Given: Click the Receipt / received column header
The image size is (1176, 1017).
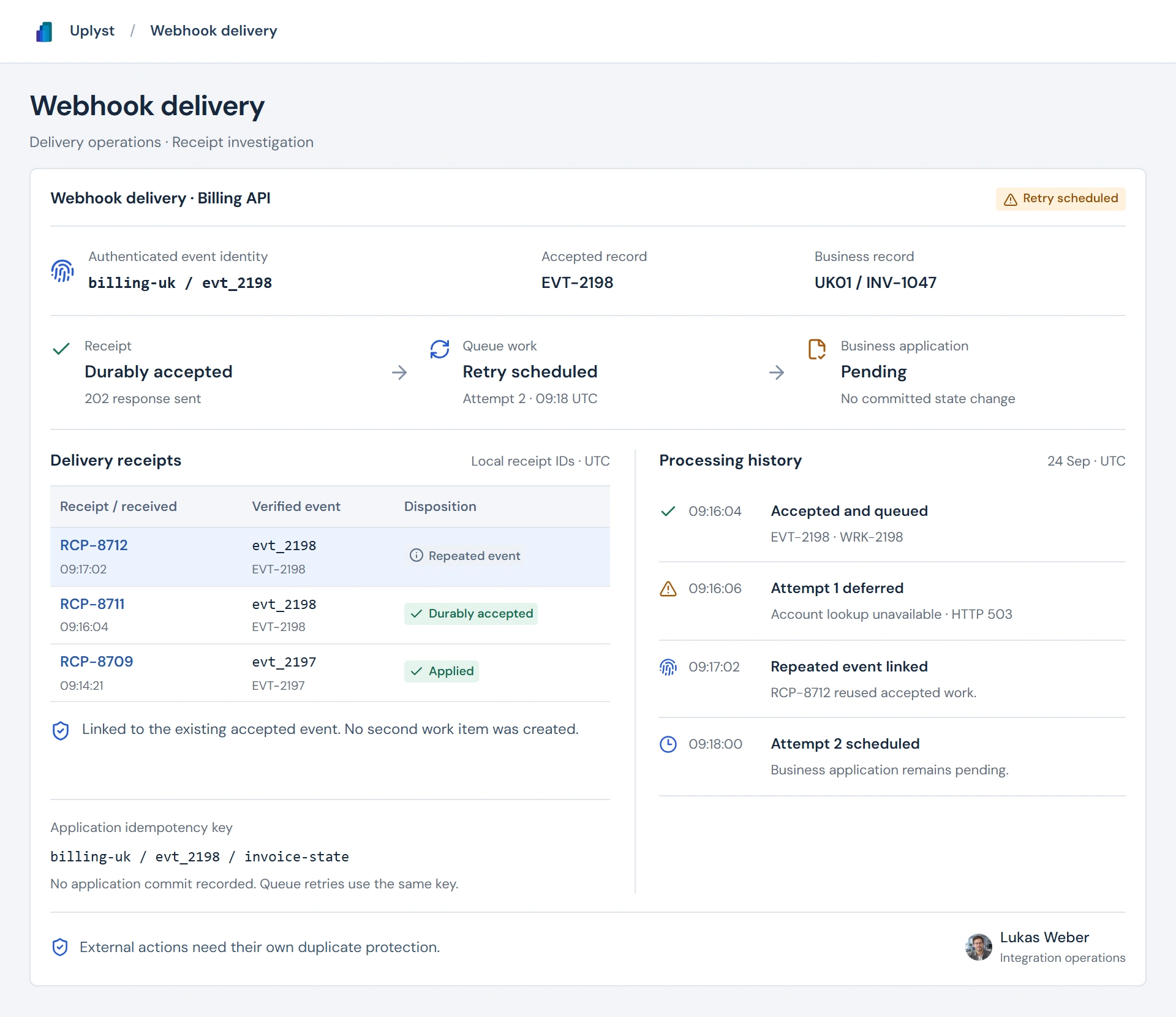Looking at the screenshot, I should [x=118, y=506].
